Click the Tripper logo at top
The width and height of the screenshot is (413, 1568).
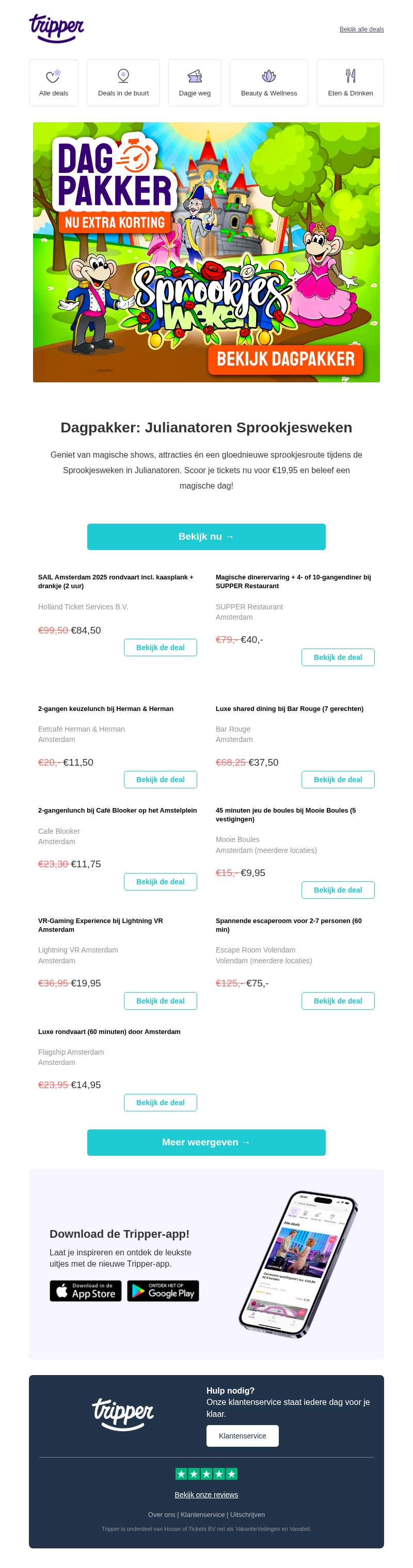(56, 28)
